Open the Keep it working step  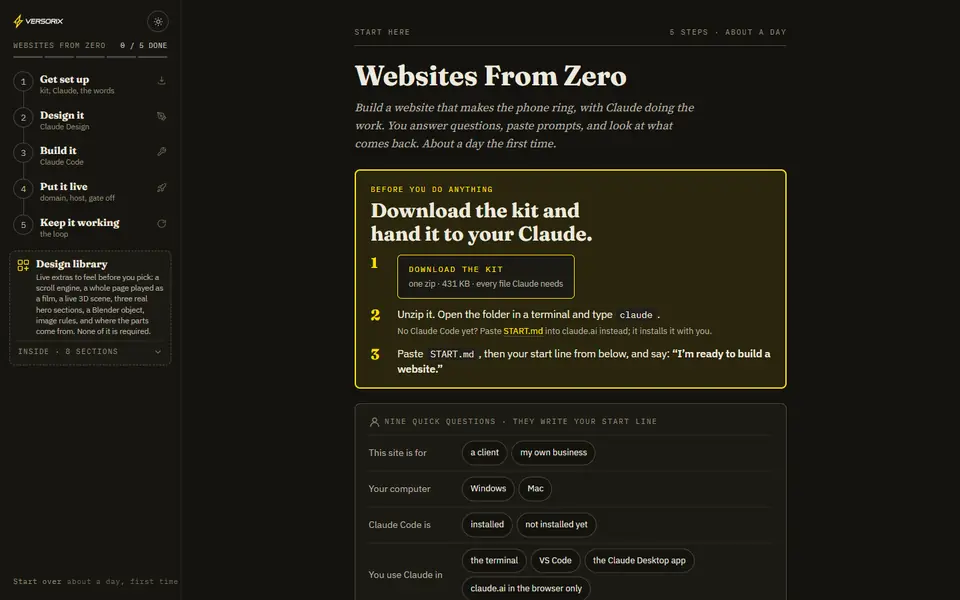pyautogui.click(x=90, y=227)
